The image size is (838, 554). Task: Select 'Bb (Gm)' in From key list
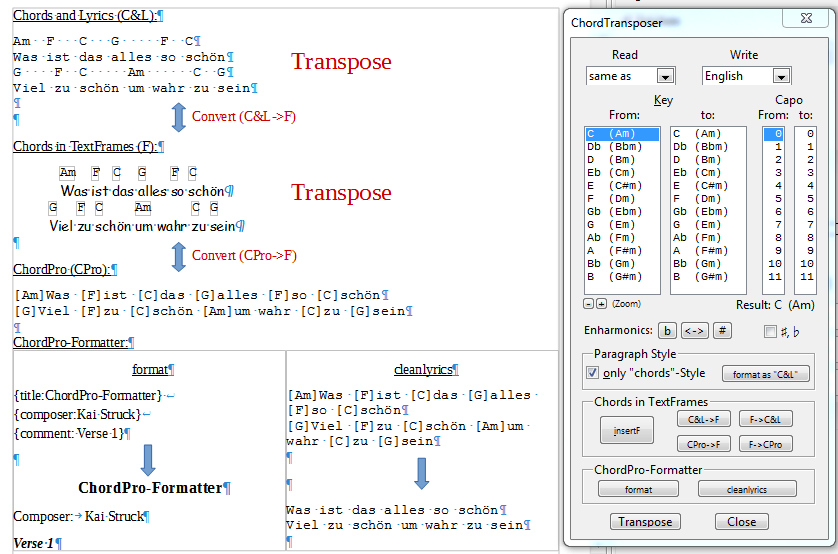623,264
